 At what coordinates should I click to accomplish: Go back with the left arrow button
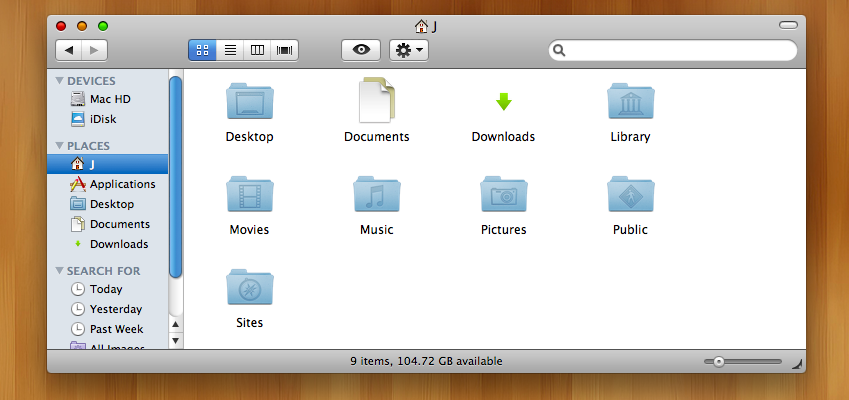pos(68,50)
